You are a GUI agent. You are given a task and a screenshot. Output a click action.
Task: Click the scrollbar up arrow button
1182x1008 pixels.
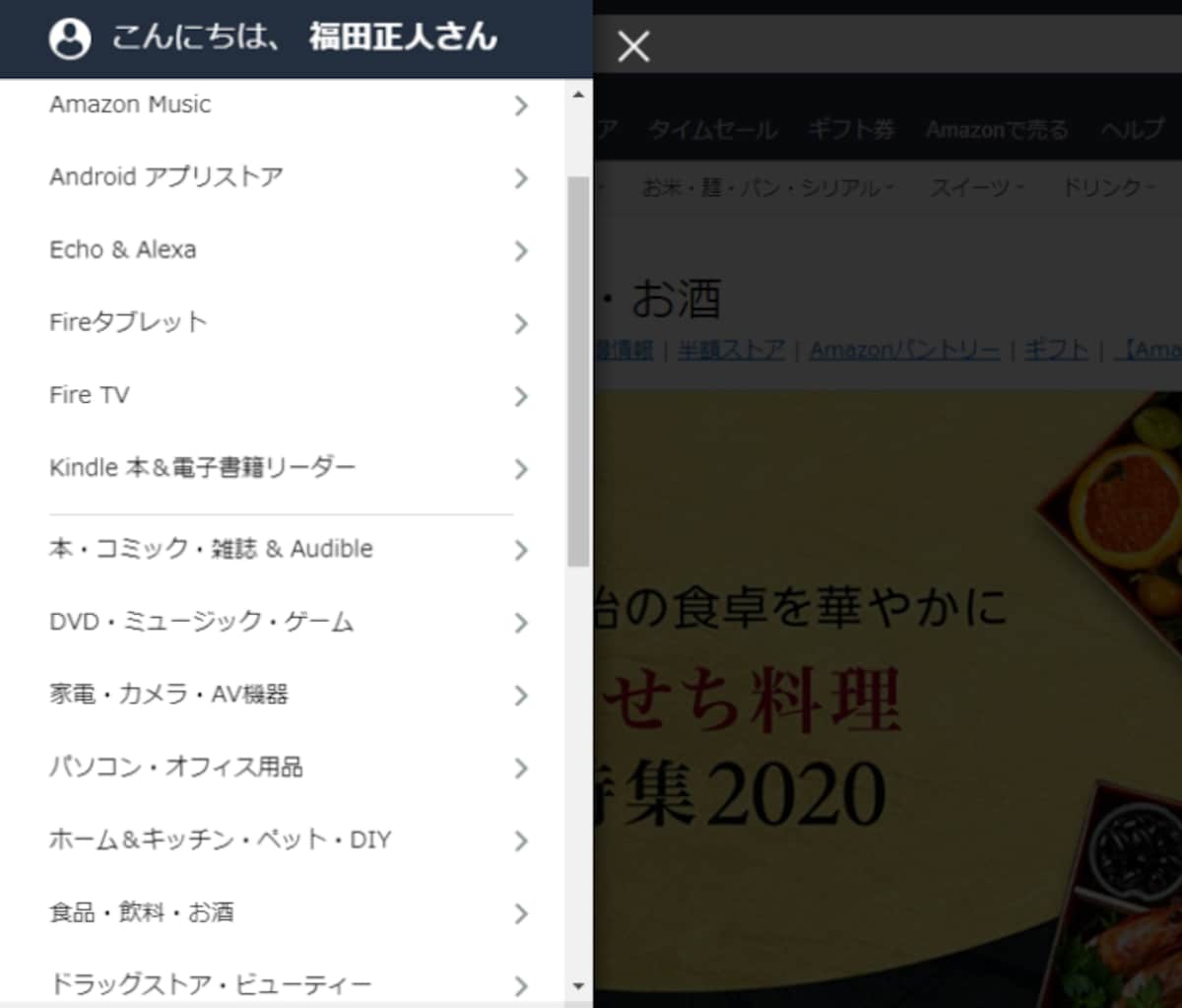coord(578,95)
